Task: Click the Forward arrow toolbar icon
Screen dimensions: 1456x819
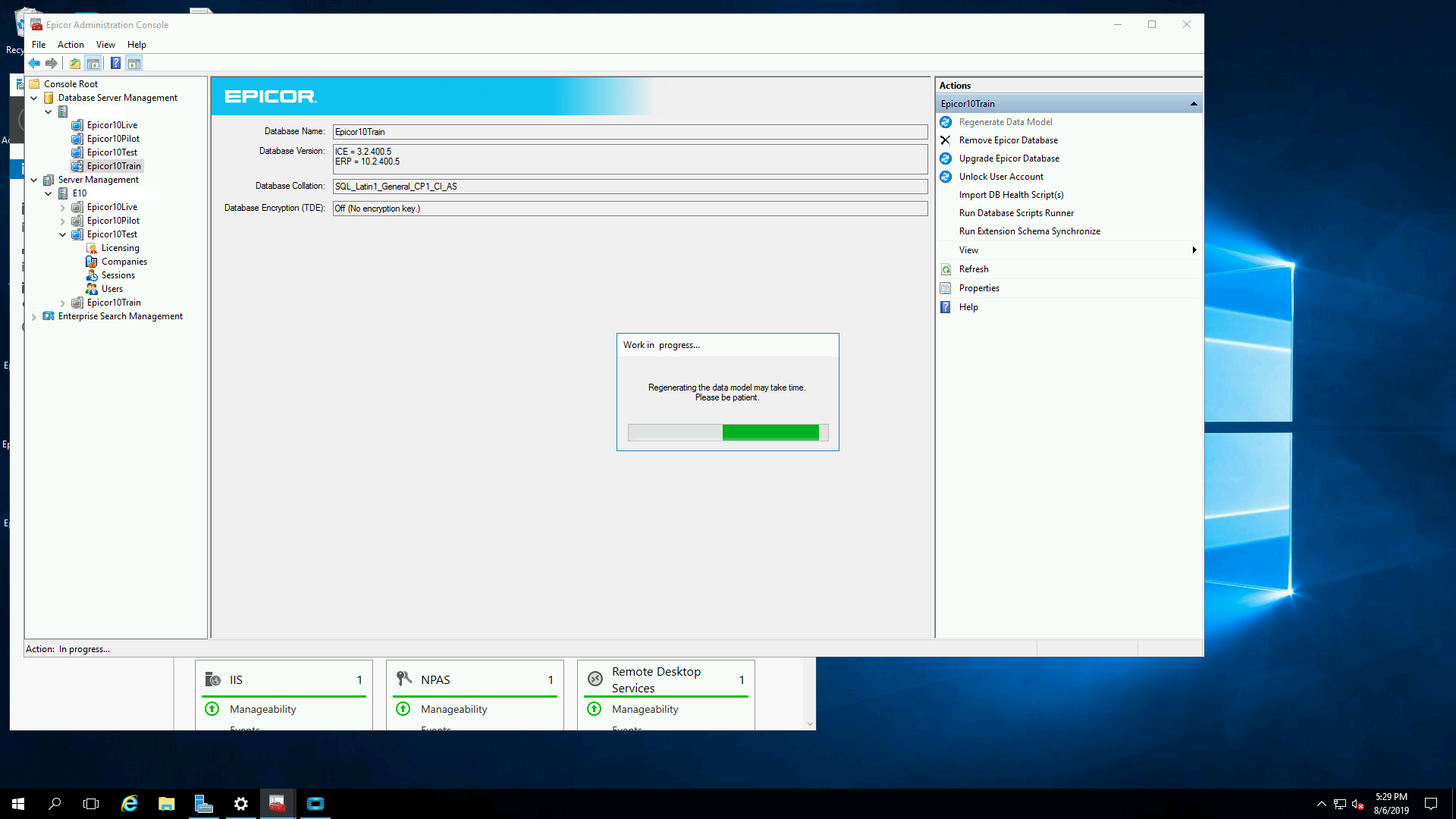Action: (x=52, y=64)
